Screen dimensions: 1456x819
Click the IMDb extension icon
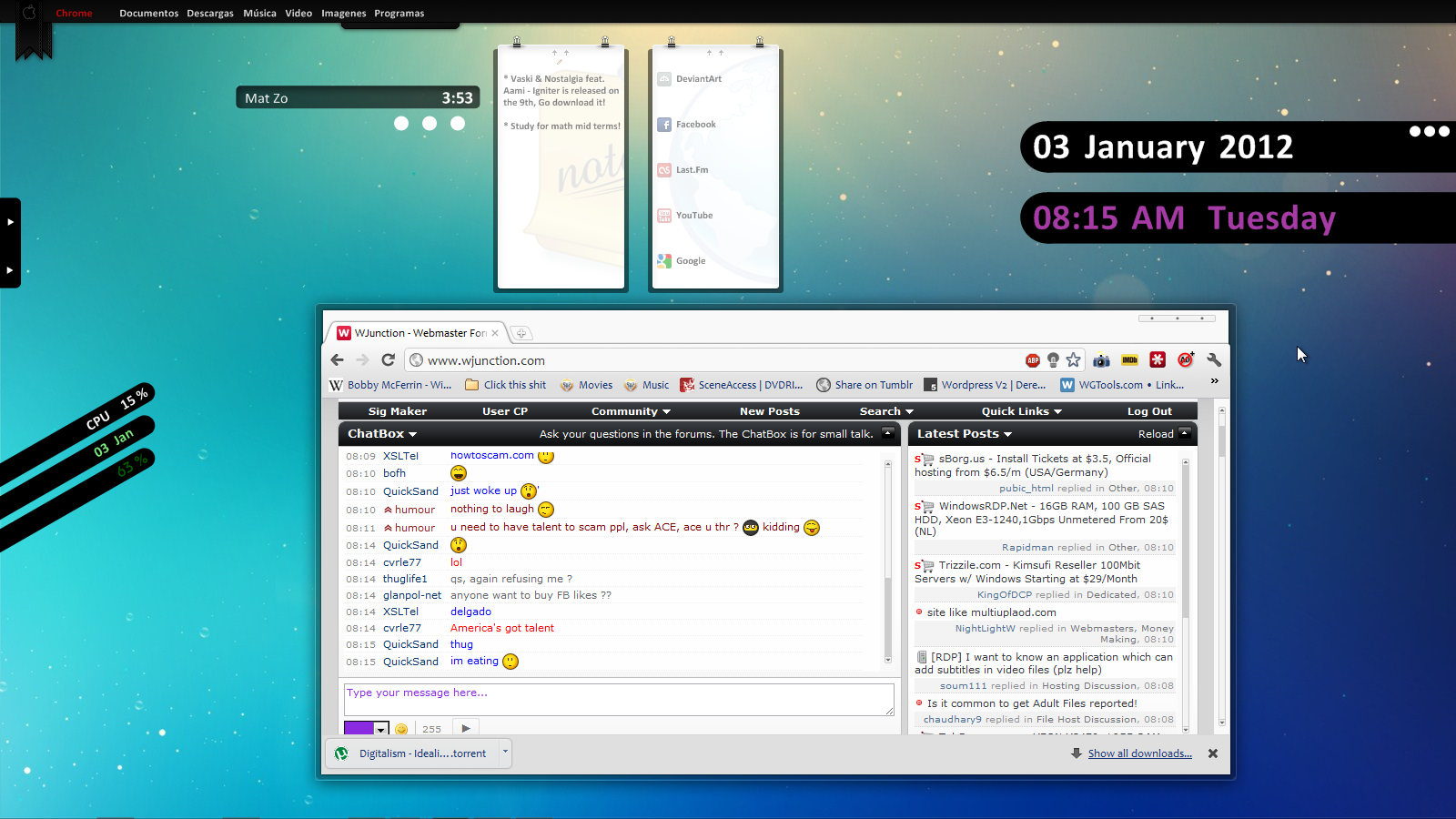[1129, 360]
